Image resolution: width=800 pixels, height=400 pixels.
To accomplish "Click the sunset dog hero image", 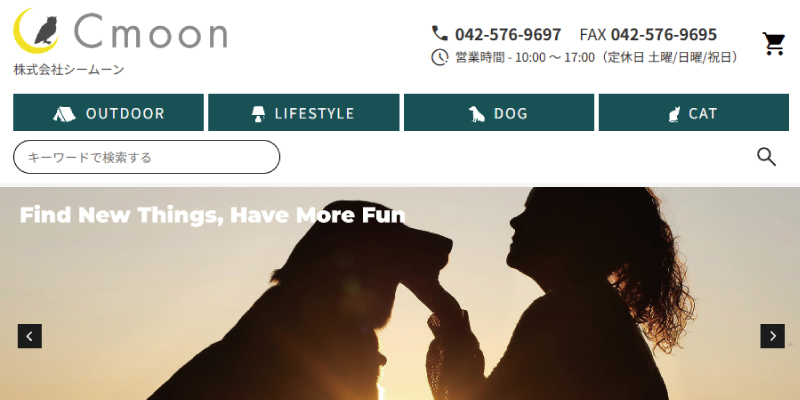I will 400,293.
